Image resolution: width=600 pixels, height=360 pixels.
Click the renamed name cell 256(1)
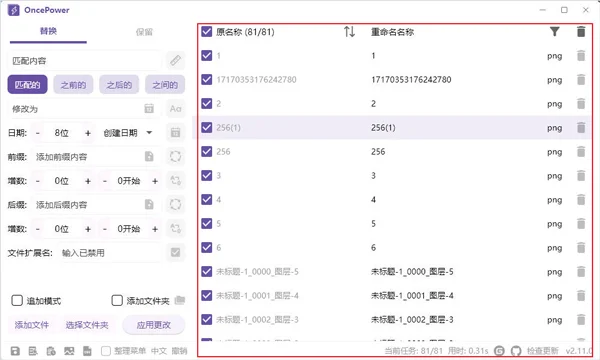point(383,127)
